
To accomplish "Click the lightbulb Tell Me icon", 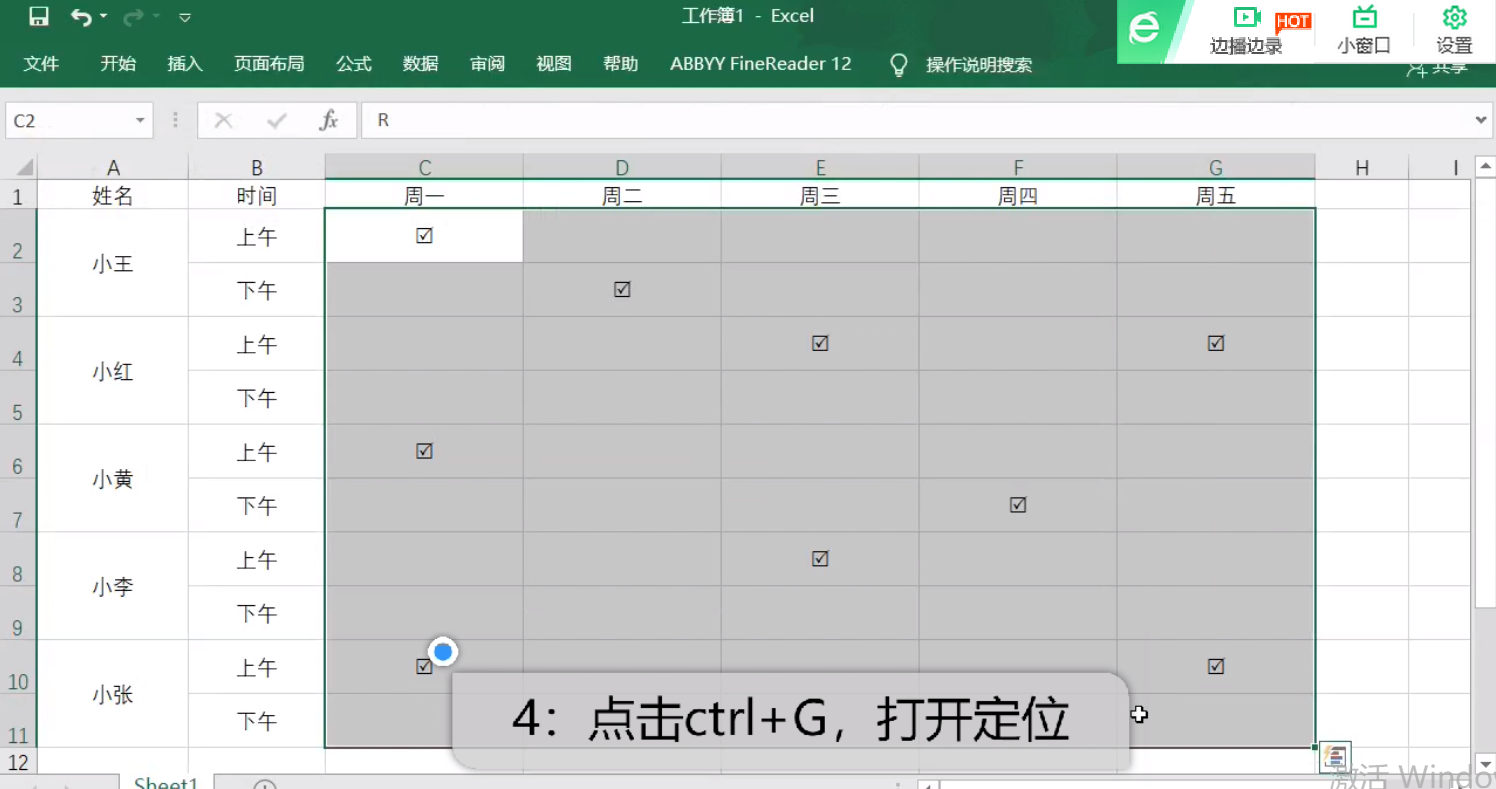I will (x=899, y=64).
